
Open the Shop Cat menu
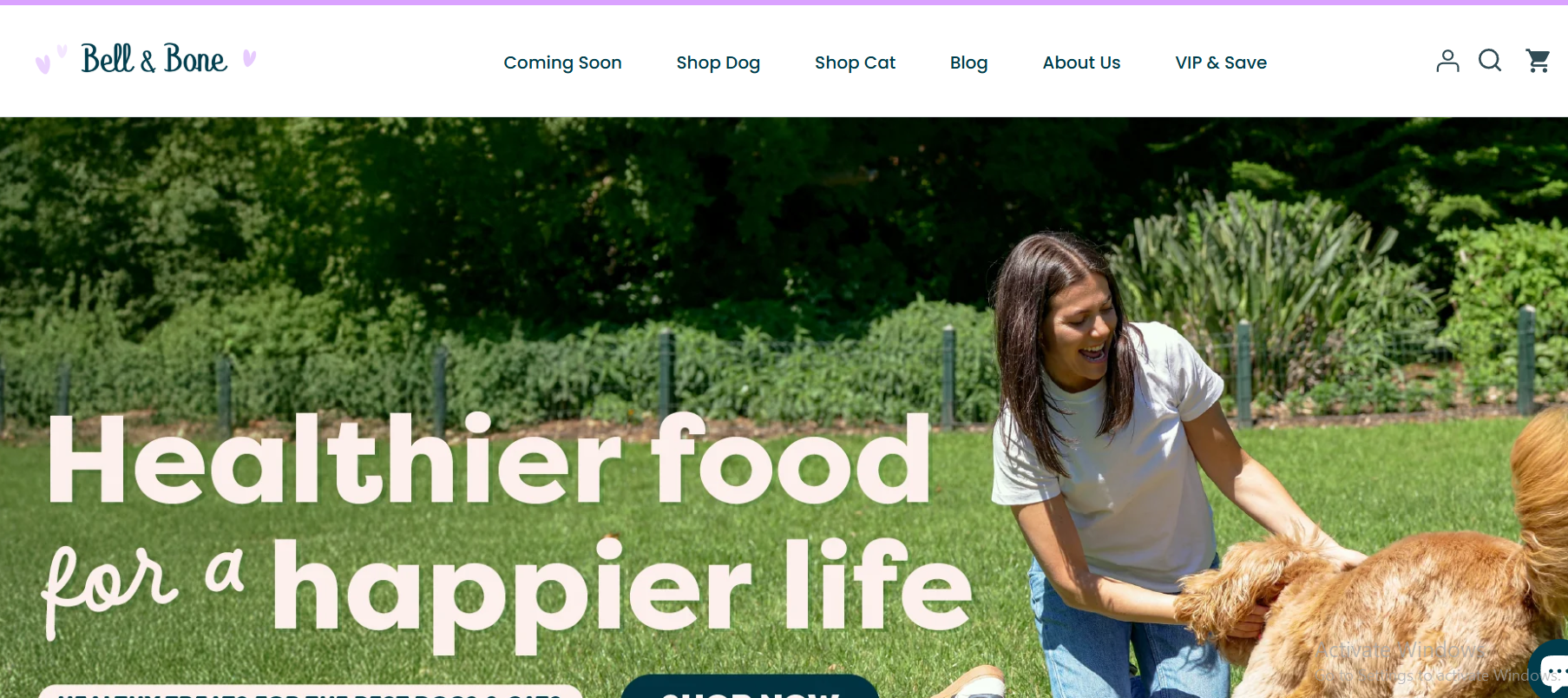[x=855, y=63]
